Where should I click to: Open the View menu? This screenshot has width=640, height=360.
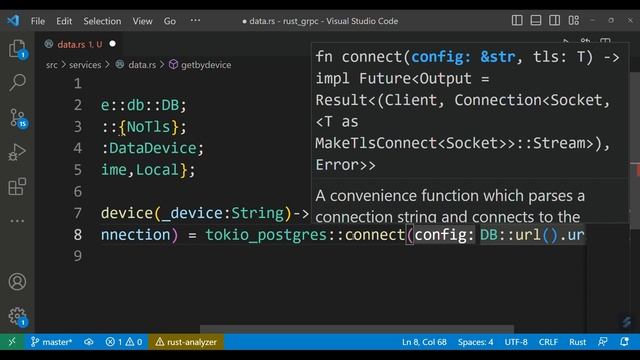tap(142, 21)
